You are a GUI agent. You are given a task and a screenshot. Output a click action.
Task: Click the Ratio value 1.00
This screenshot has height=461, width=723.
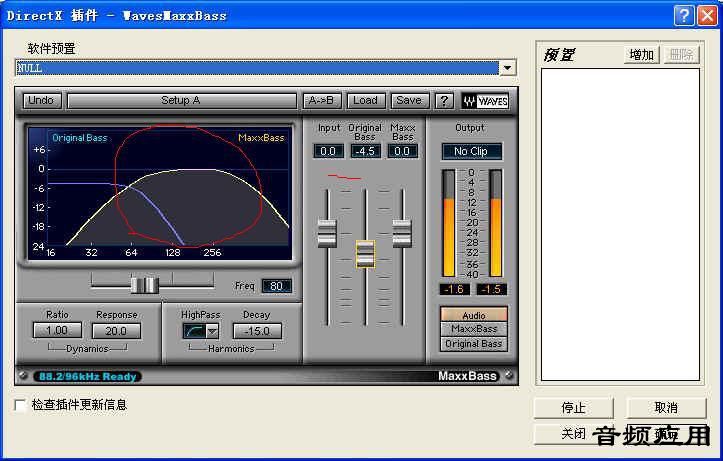pos(57,330)
